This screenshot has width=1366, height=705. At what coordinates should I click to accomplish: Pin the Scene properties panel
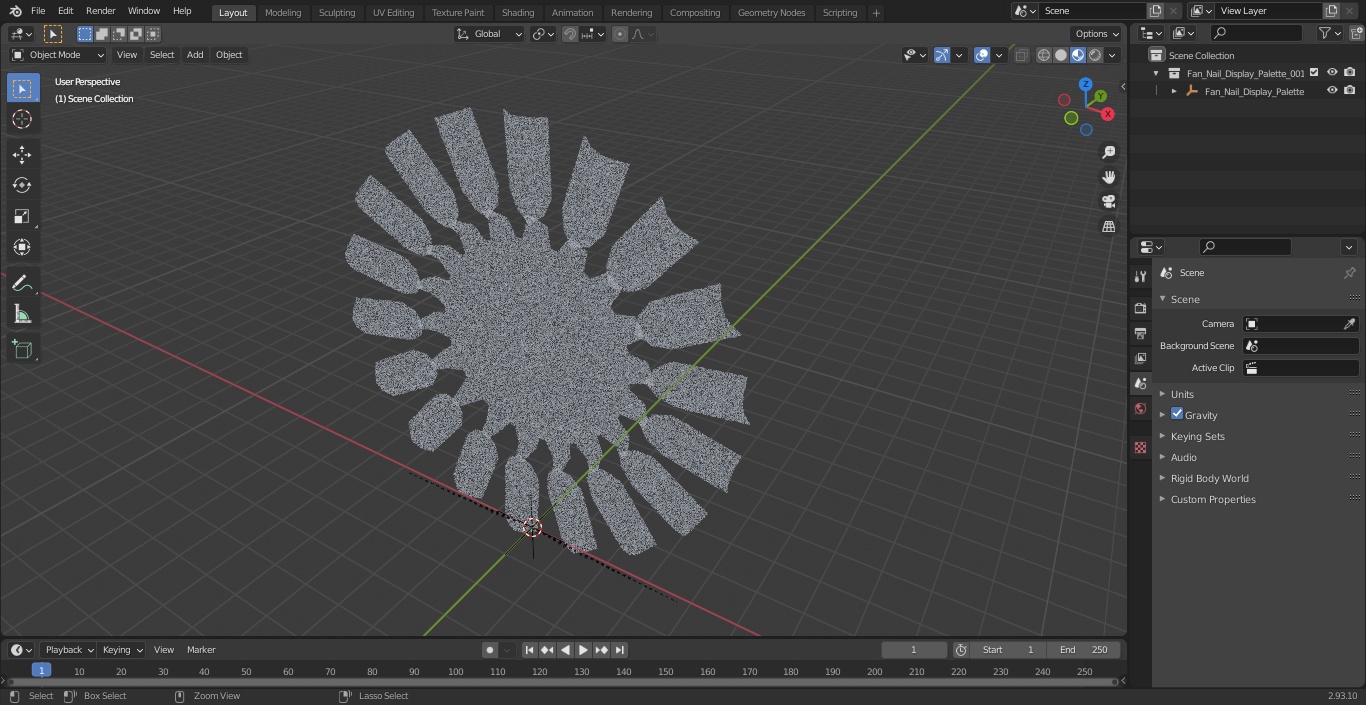click(1349, 273)
